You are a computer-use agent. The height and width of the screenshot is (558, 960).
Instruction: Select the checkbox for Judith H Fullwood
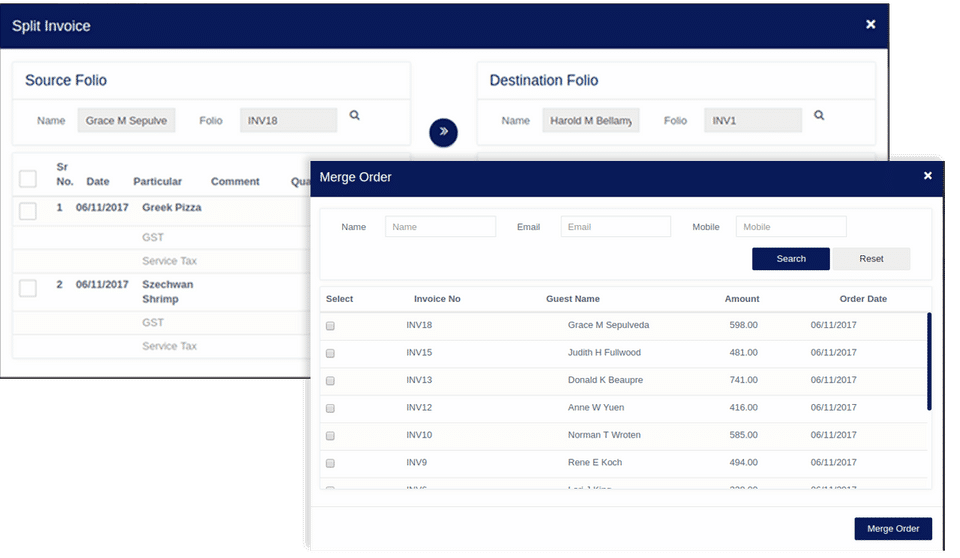331,353
